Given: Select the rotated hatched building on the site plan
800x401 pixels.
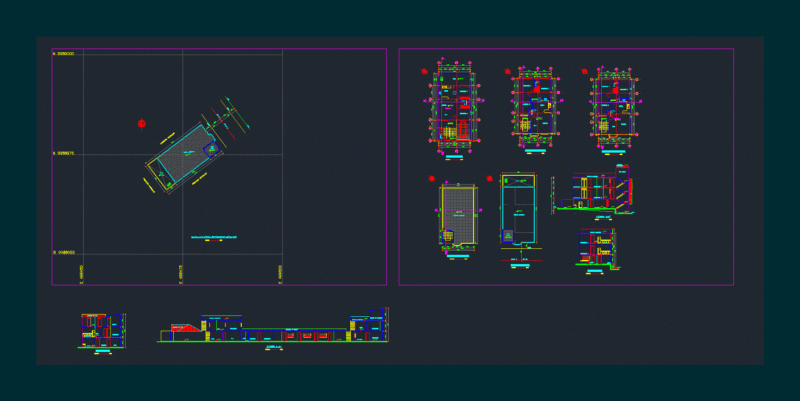Looking at the screenshot, I should [185, 157].
